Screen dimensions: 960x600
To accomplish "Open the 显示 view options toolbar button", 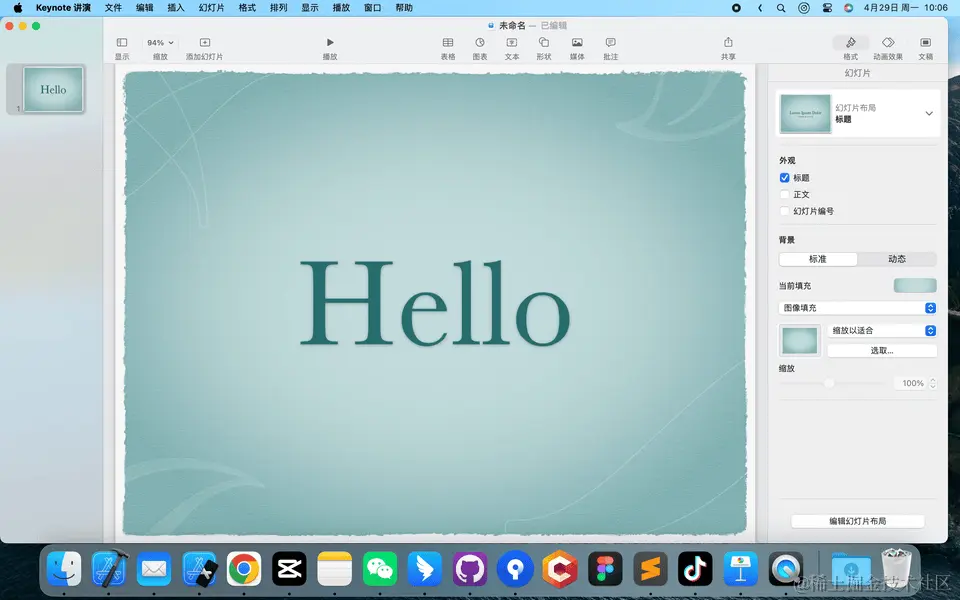I will tap(122, 48).
